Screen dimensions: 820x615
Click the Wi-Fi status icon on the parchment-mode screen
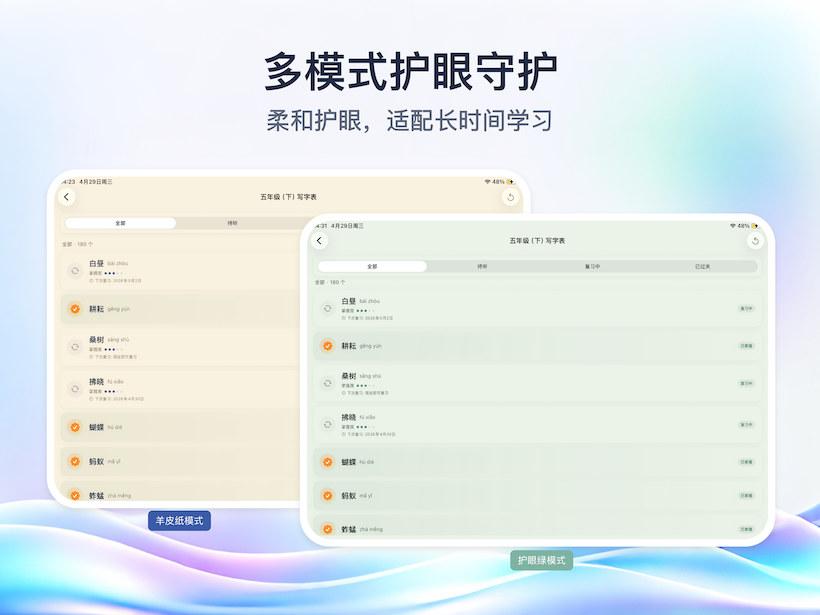pyautogui.click(x=487, y=182)
